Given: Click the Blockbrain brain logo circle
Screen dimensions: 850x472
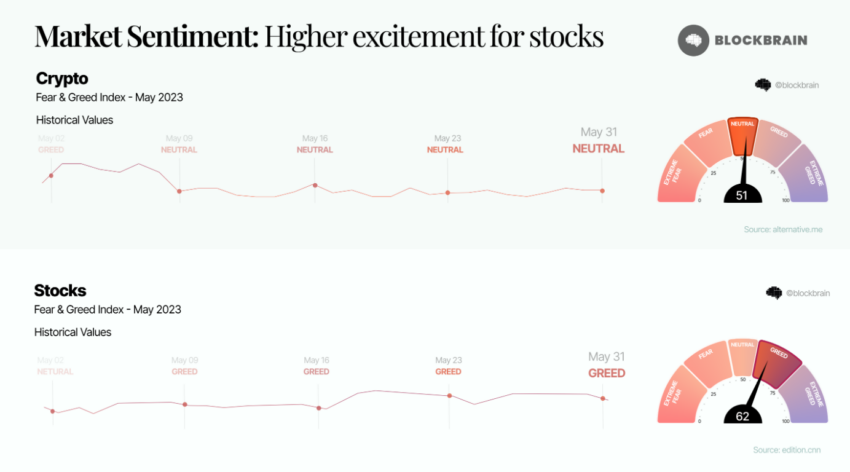Looking at the screenshot, I should tap(693, 40).
